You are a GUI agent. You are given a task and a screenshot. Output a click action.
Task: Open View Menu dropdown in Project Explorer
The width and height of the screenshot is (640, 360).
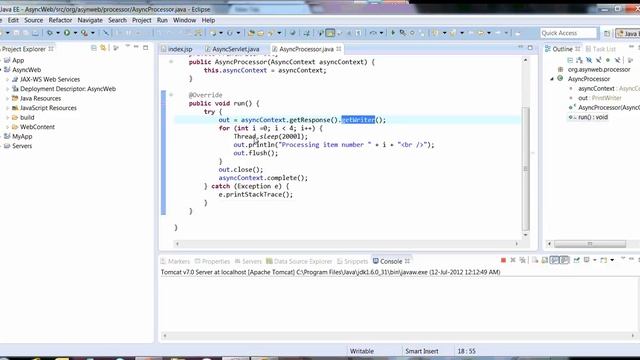pyautogui.click(x=127, y=47)
